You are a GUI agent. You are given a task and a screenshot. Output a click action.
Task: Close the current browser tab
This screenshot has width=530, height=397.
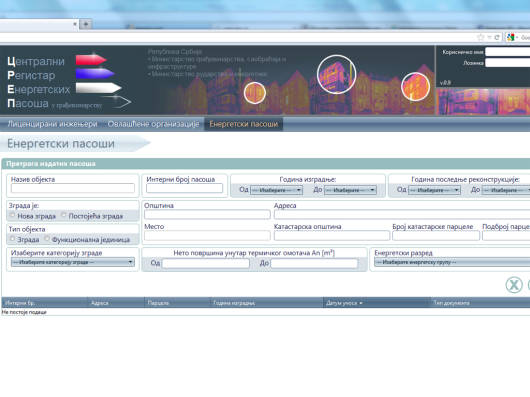click(75, 24)
